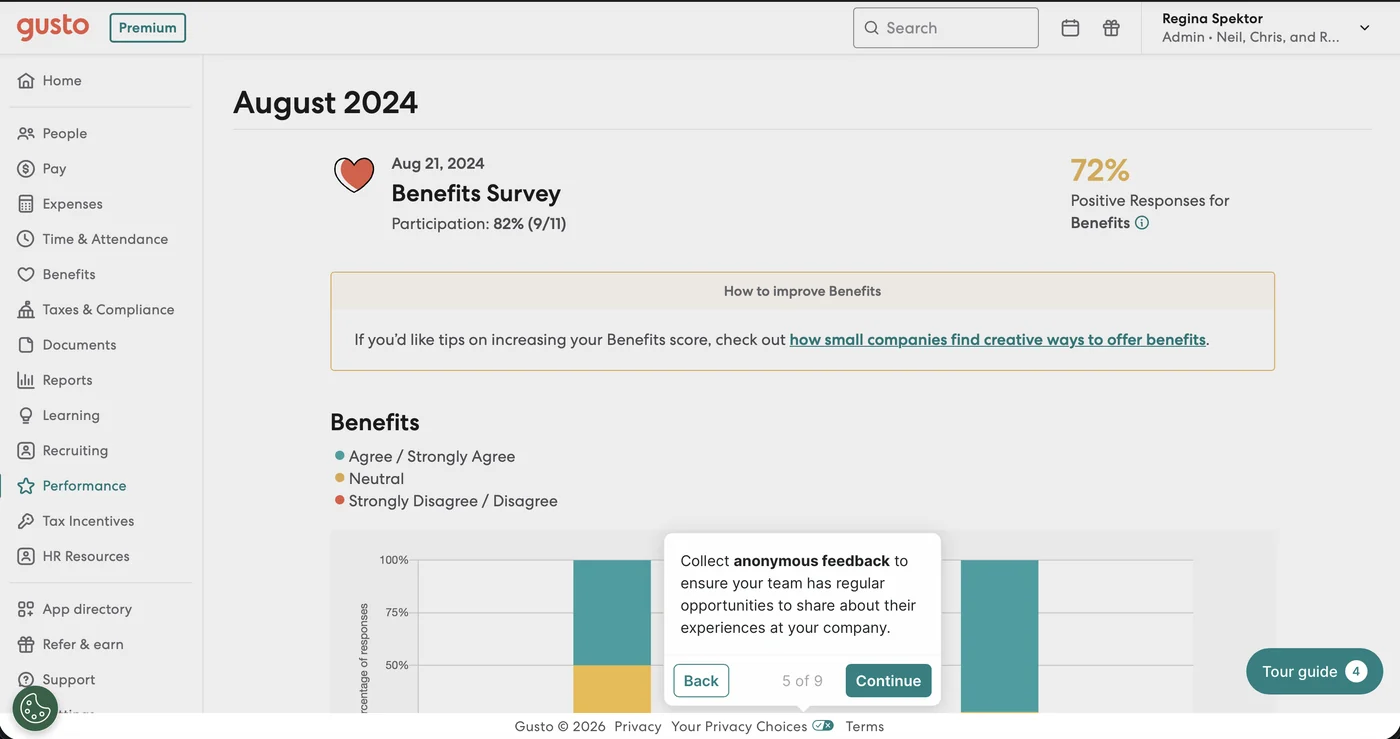Click Continue in the tour popup
Screen dimensions: 1400x739
[x=888, y=680]
